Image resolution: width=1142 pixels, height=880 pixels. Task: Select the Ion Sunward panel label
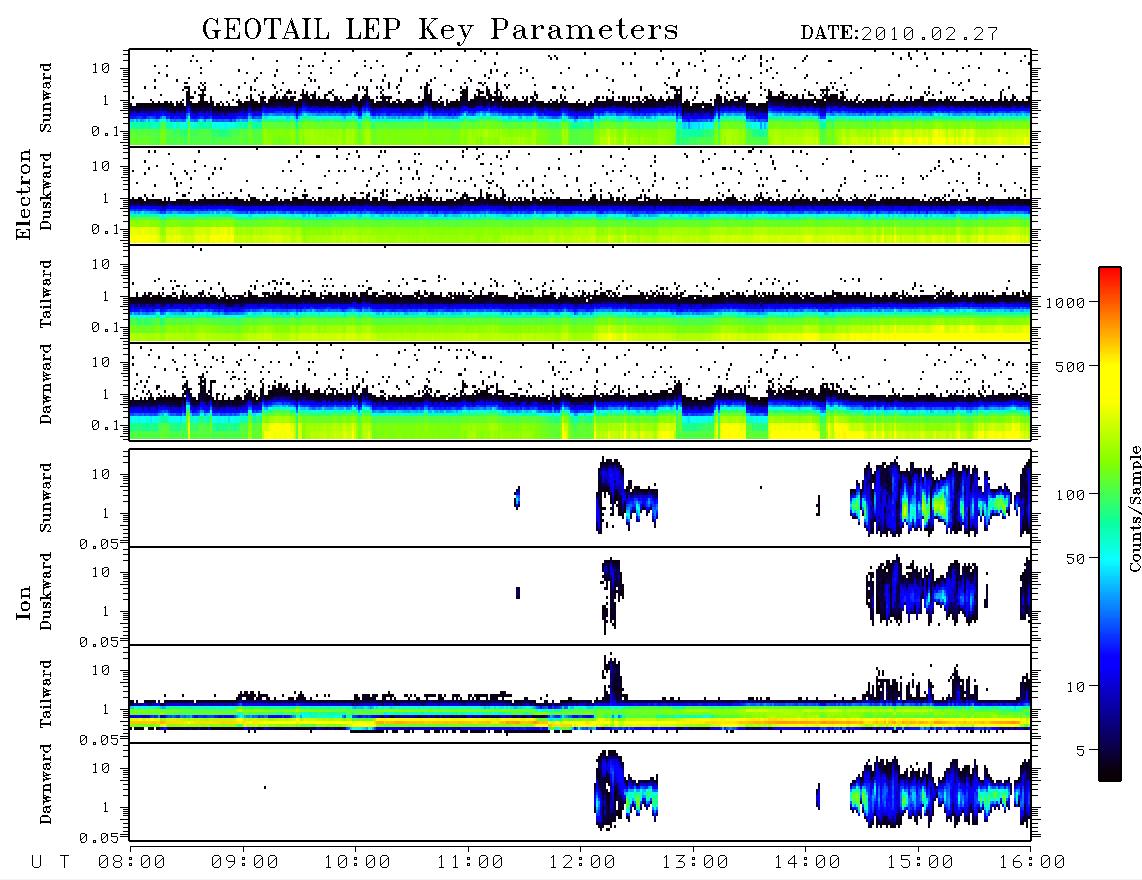(46, 498)
